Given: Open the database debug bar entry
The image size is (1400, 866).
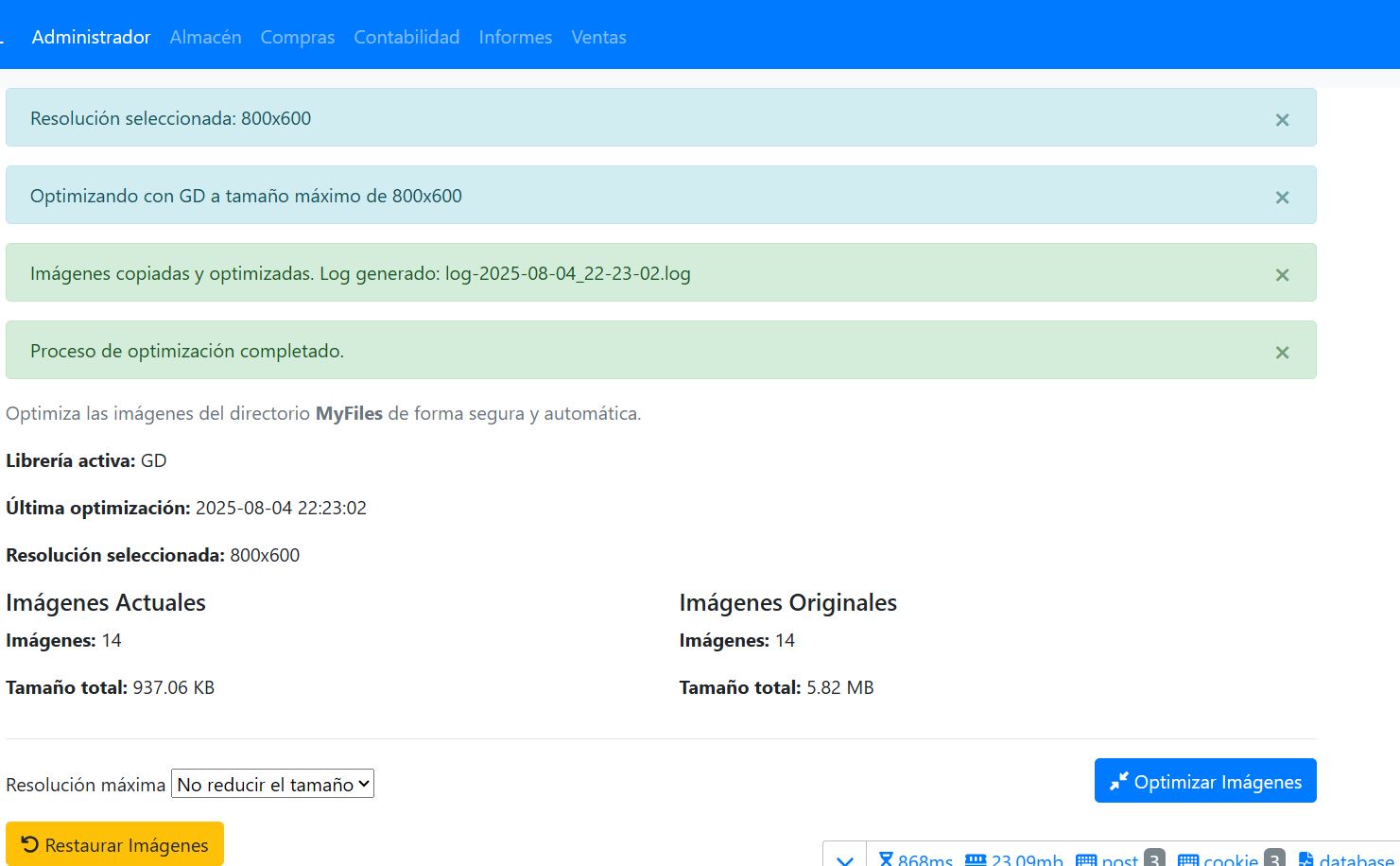Looking at the screenshot, I should (x=1348, y=858).
